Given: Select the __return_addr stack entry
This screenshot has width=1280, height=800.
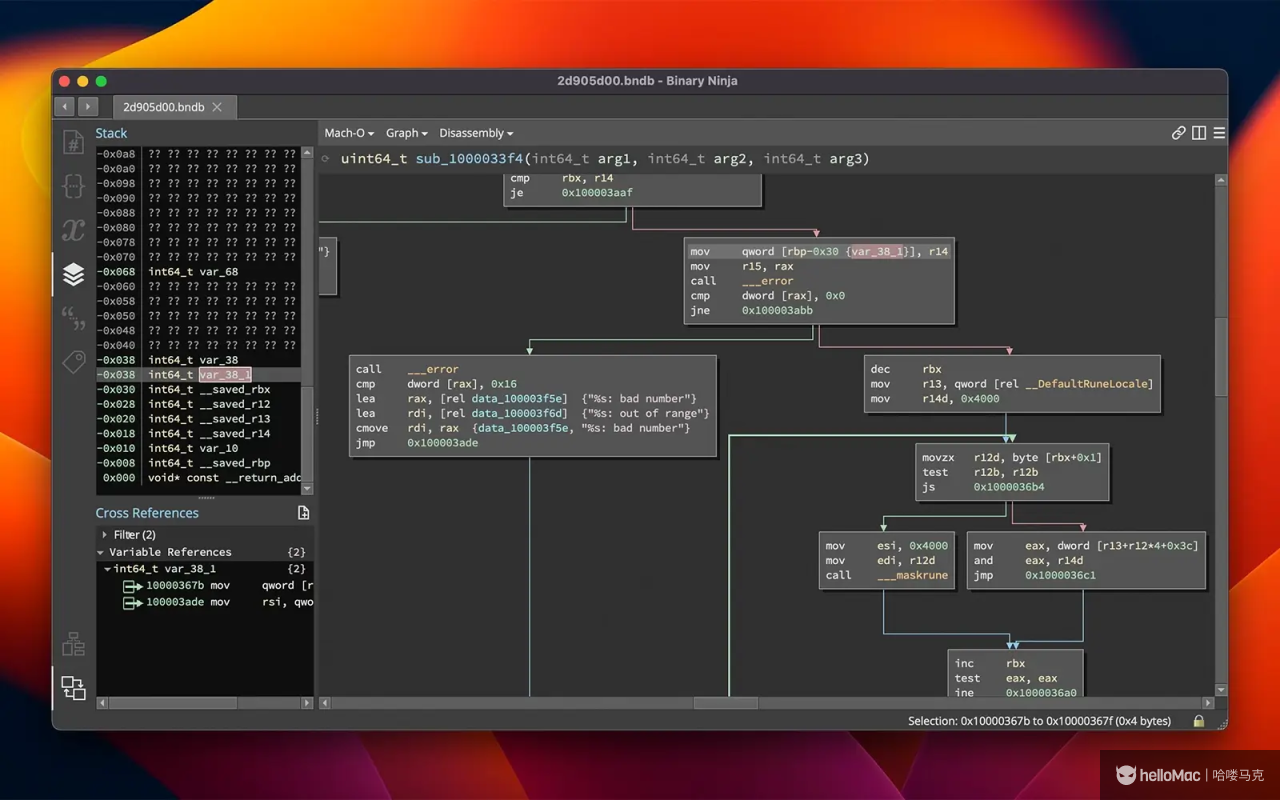Looking at the screenshot, I should click(197, 478).
